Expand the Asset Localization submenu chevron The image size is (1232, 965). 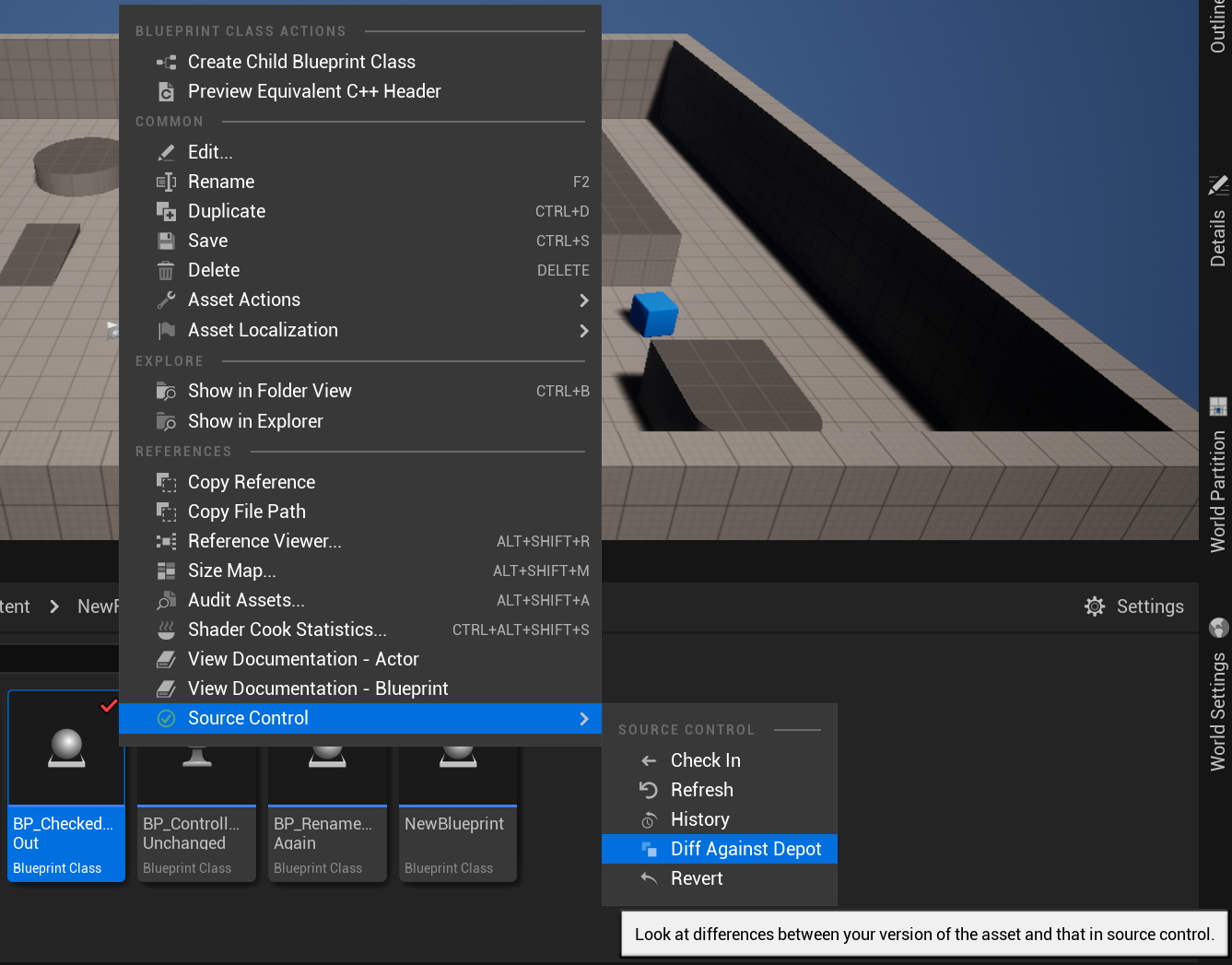(x=584, y=330)
